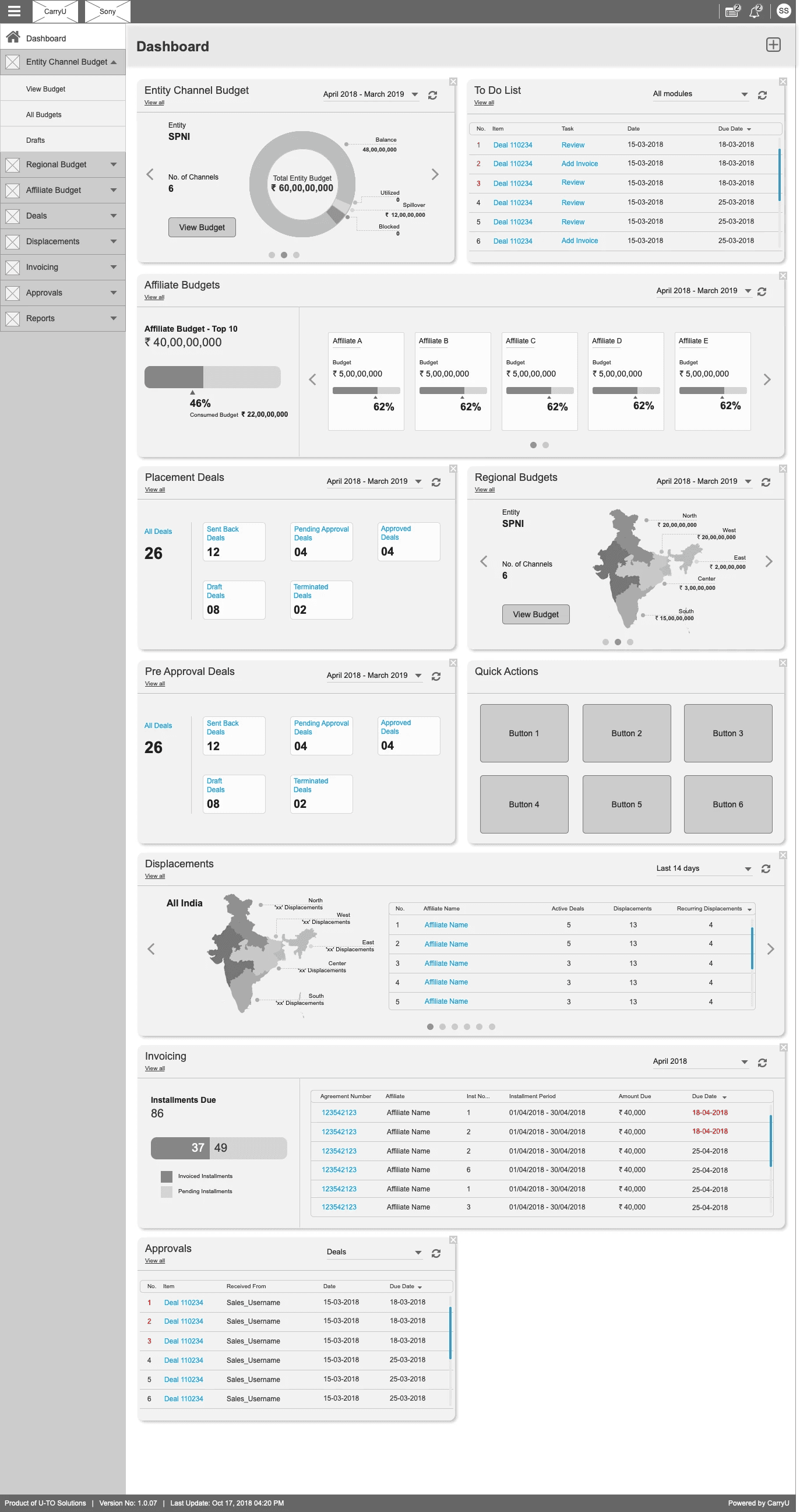Refresh the Entity Channel Budget widget

pyautogui.click(x=432, y=95)
